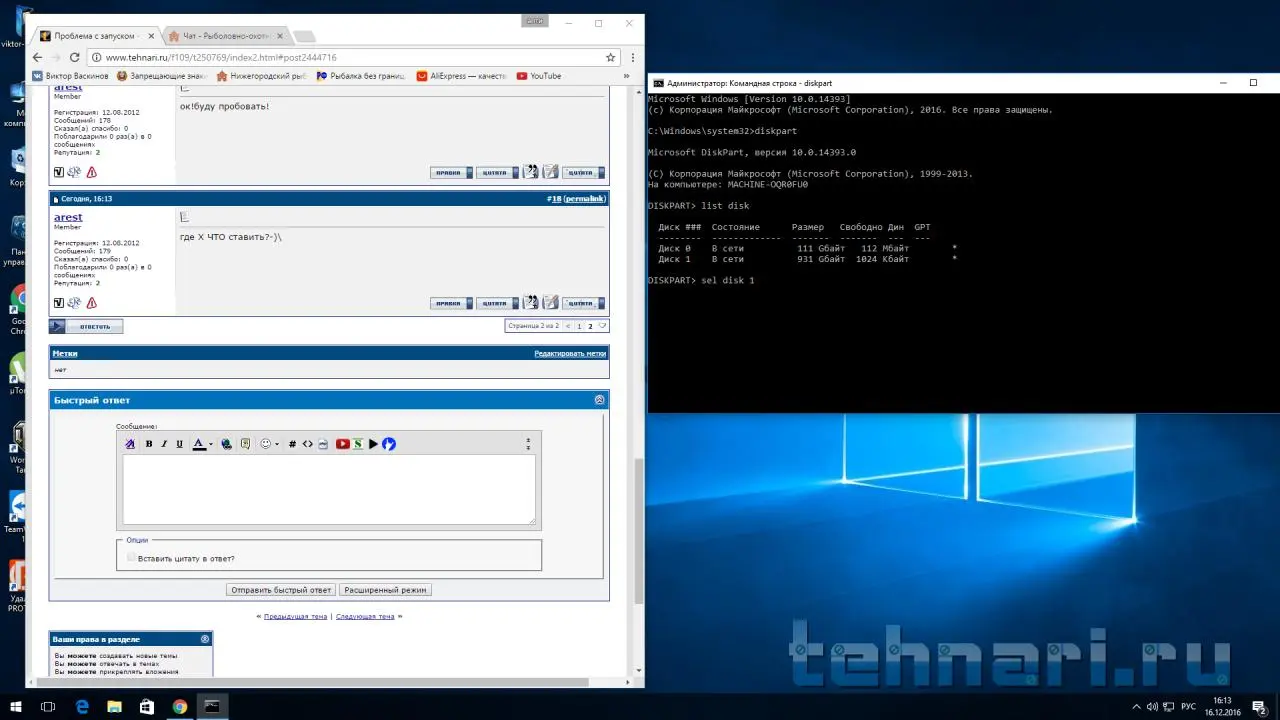Click multi-quote icon on upper post
Screen dimensions: 1280x720
[531, 171]
